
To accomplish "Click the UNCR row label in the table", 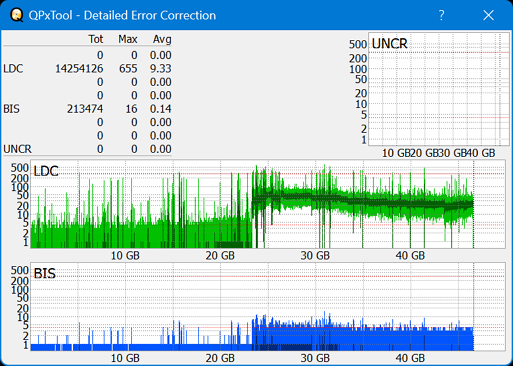I will tap(17, 149).
